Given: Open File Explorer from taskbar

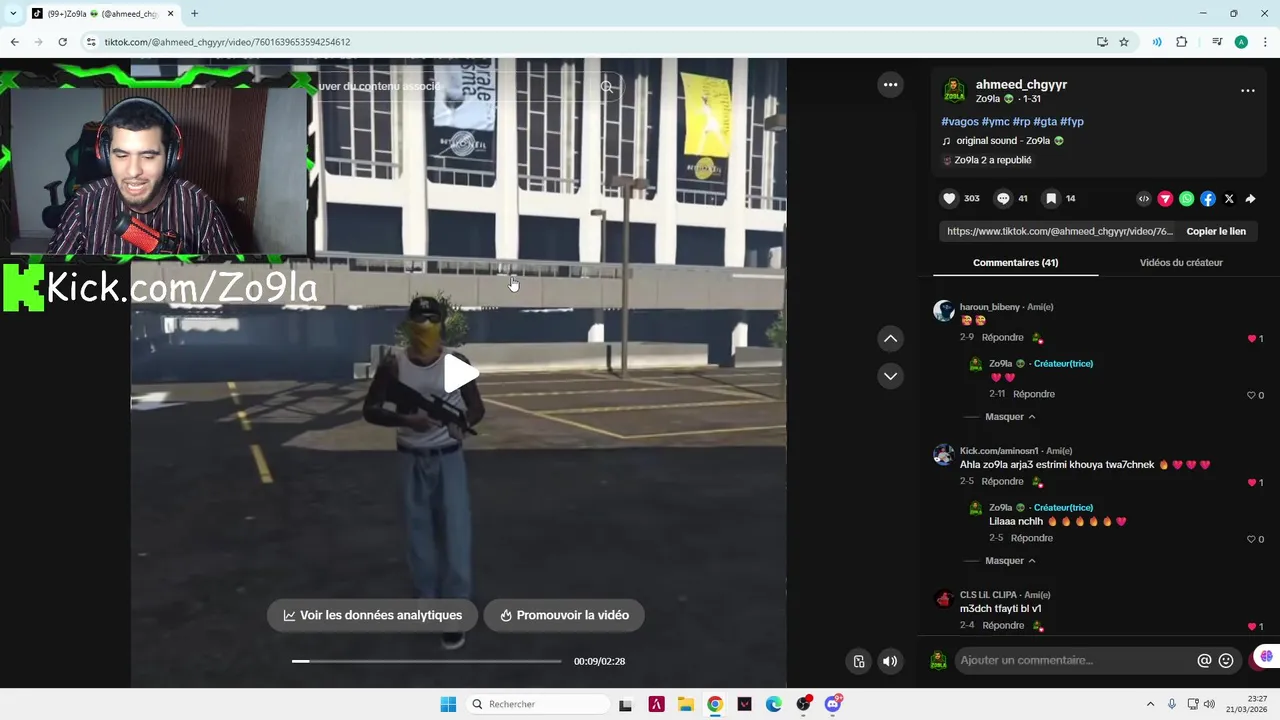Looking at the screenshot, I should pos(686,704).
